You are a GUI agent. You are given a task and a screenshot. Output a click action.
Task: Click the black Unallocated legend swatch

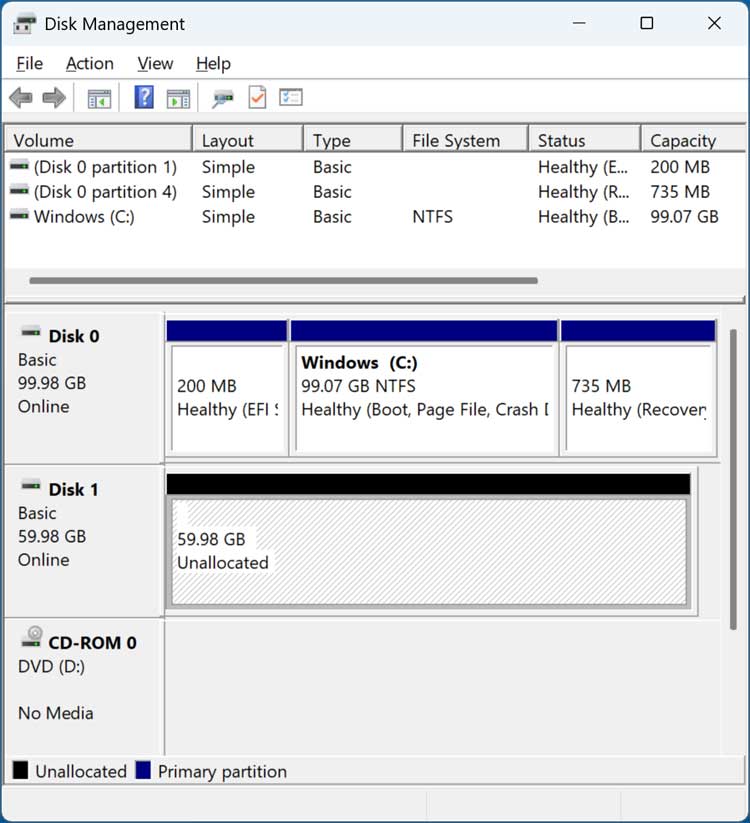tap(20, 771)
